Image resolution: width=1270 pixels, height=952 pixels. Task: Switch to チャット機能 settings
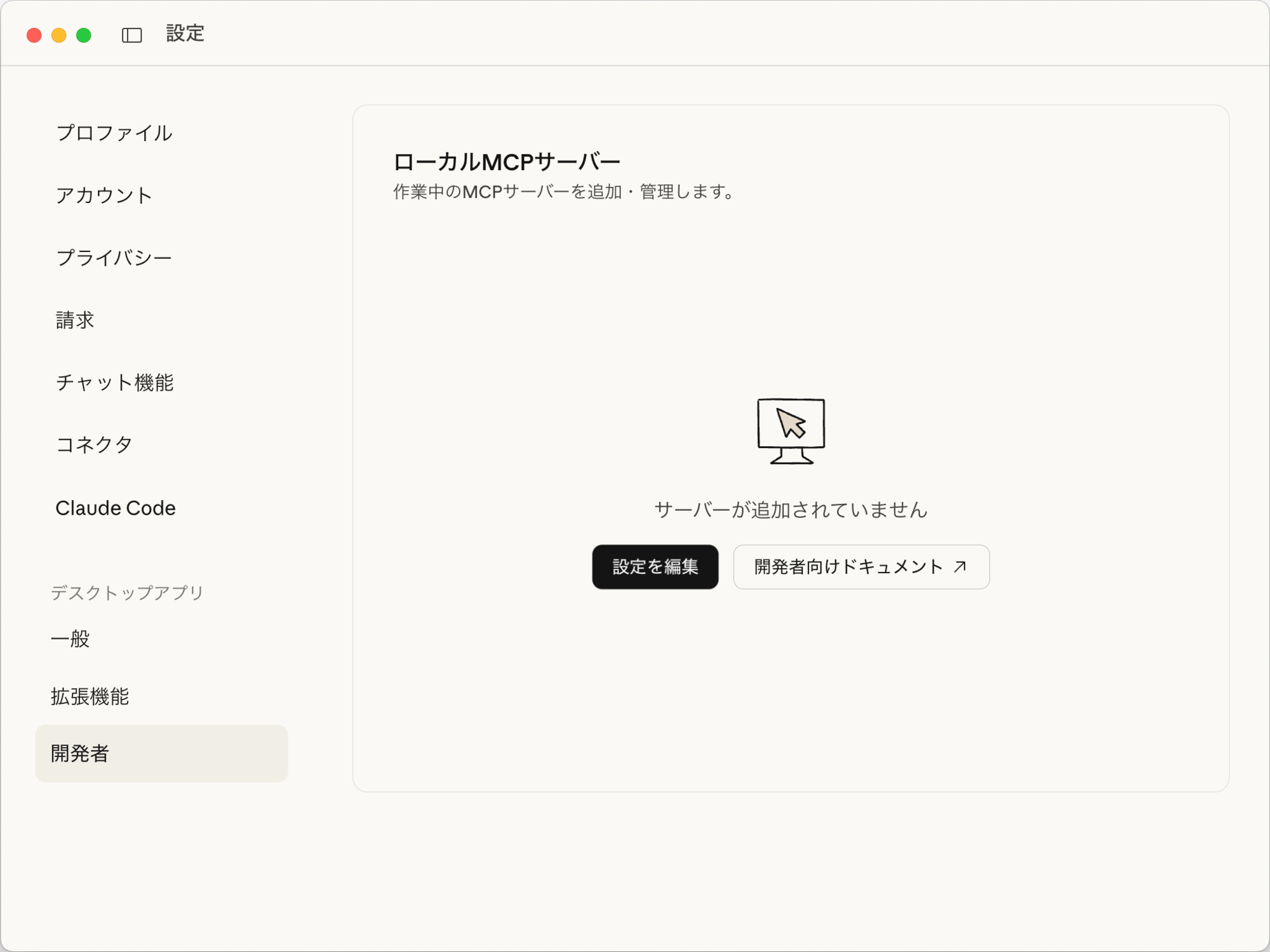pyautogui.click(x=115, y=382)
